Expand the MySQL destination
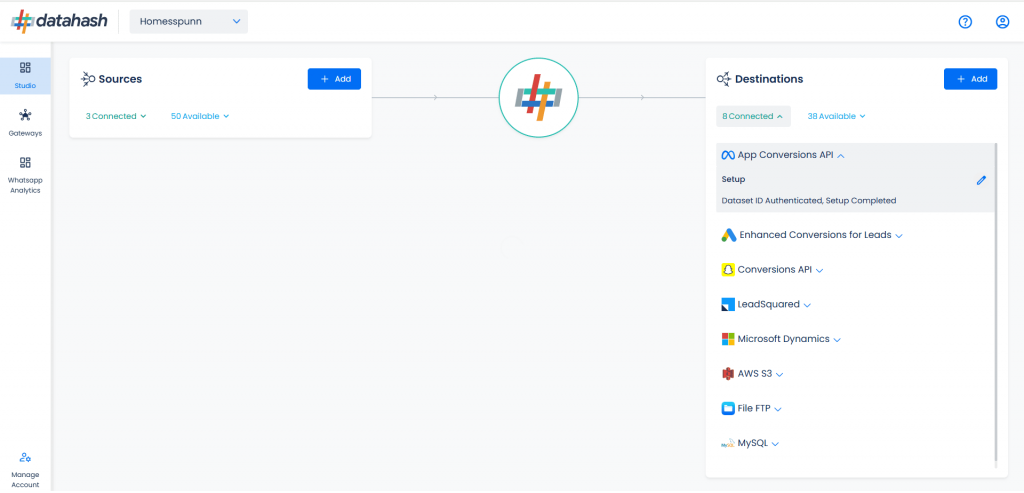Screen dimensions: 1024x493 pos(775,444)
